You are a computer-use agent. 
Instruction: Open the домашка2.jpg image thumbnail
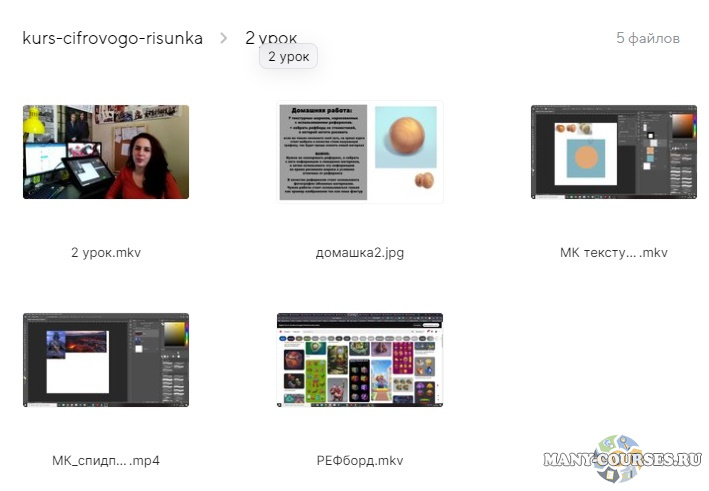coord(359,152)
